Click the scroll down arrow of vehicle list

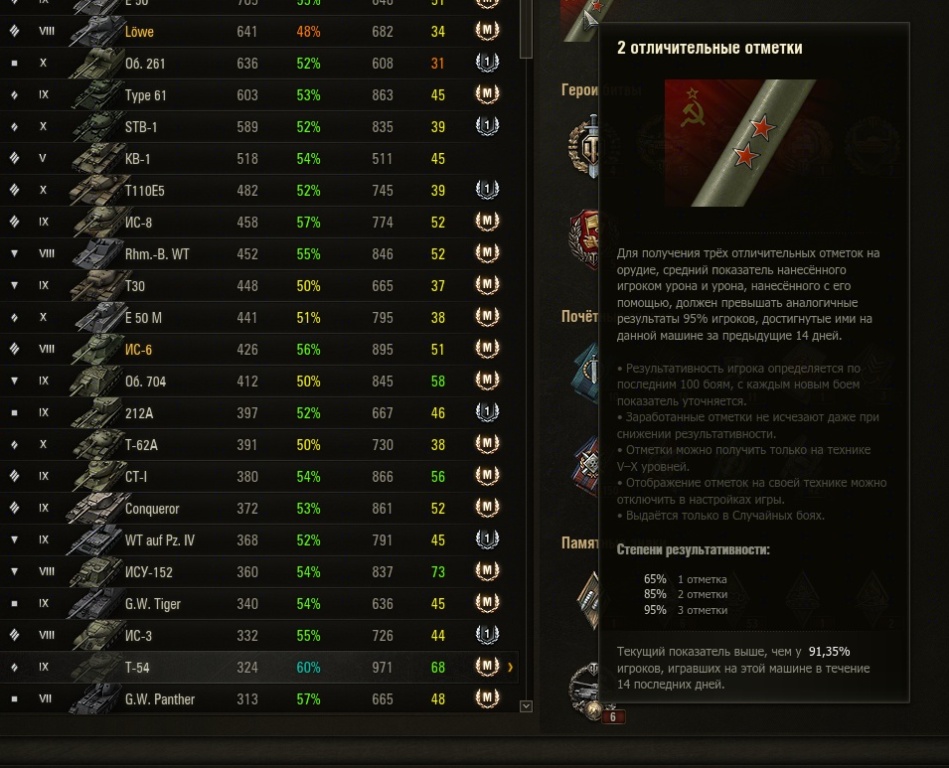(x=526, y=706)
